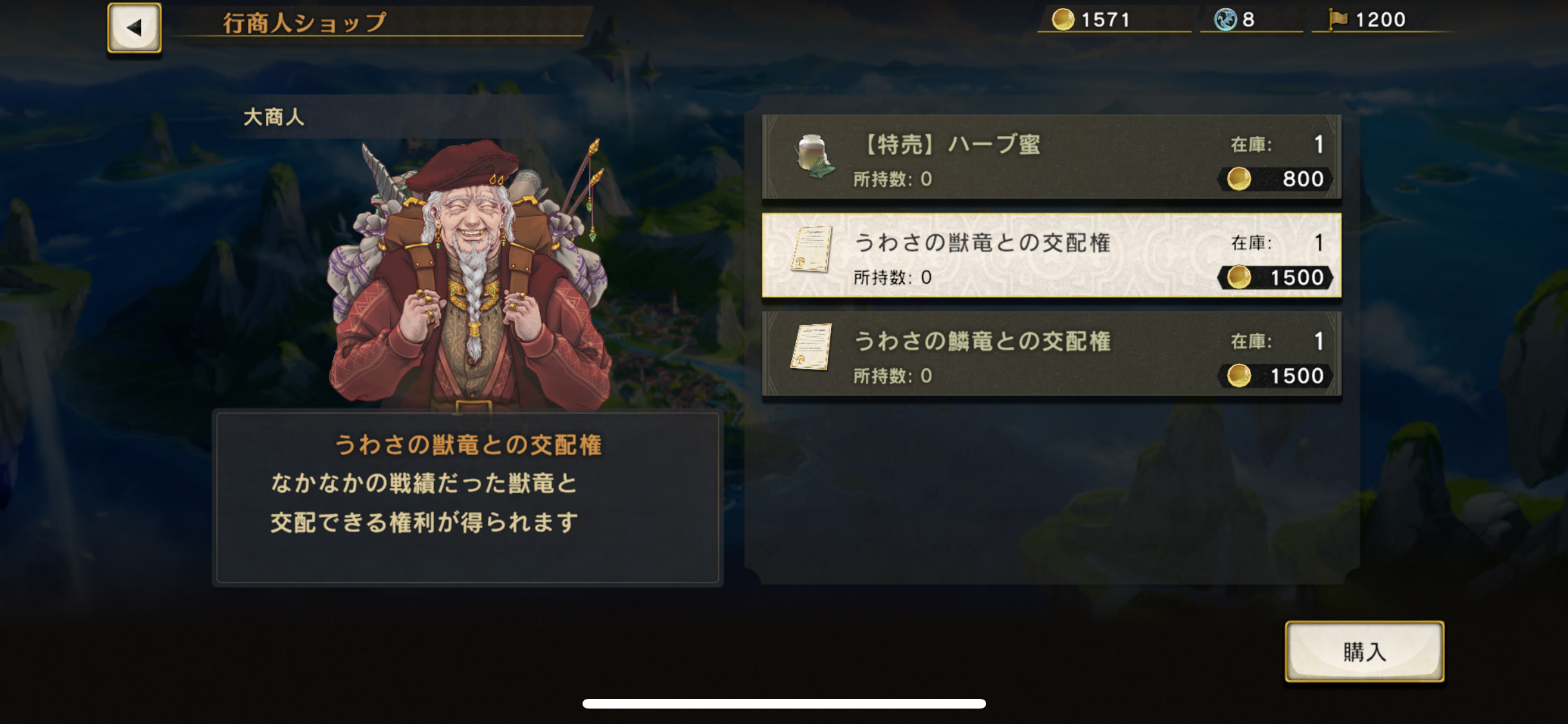Select the 【特売】ハーブ蜜 item row
This screenshot has height=724, width=1568.
coord(1051,157)
